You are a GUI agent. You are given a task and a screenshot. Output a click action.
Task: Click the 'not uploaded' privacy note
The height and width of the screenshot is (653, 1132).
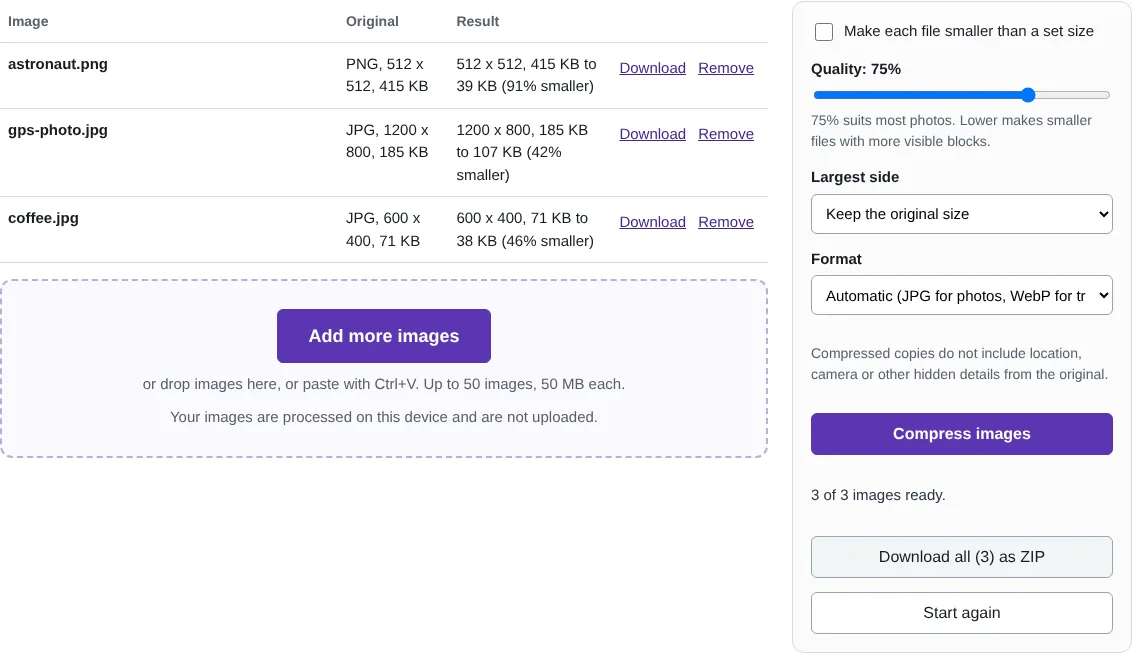(383, 417)
